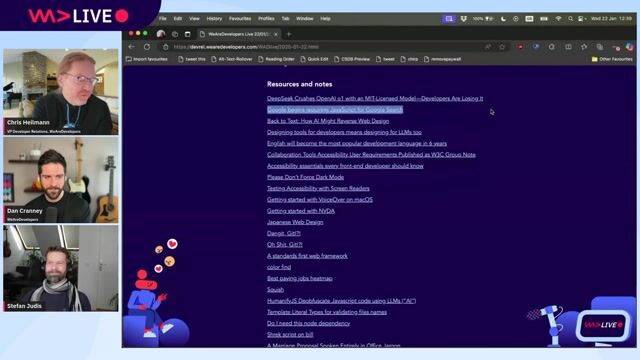Open the 'Japanese Web Design' link
640x360 pixels.
[x=295, y=222]
